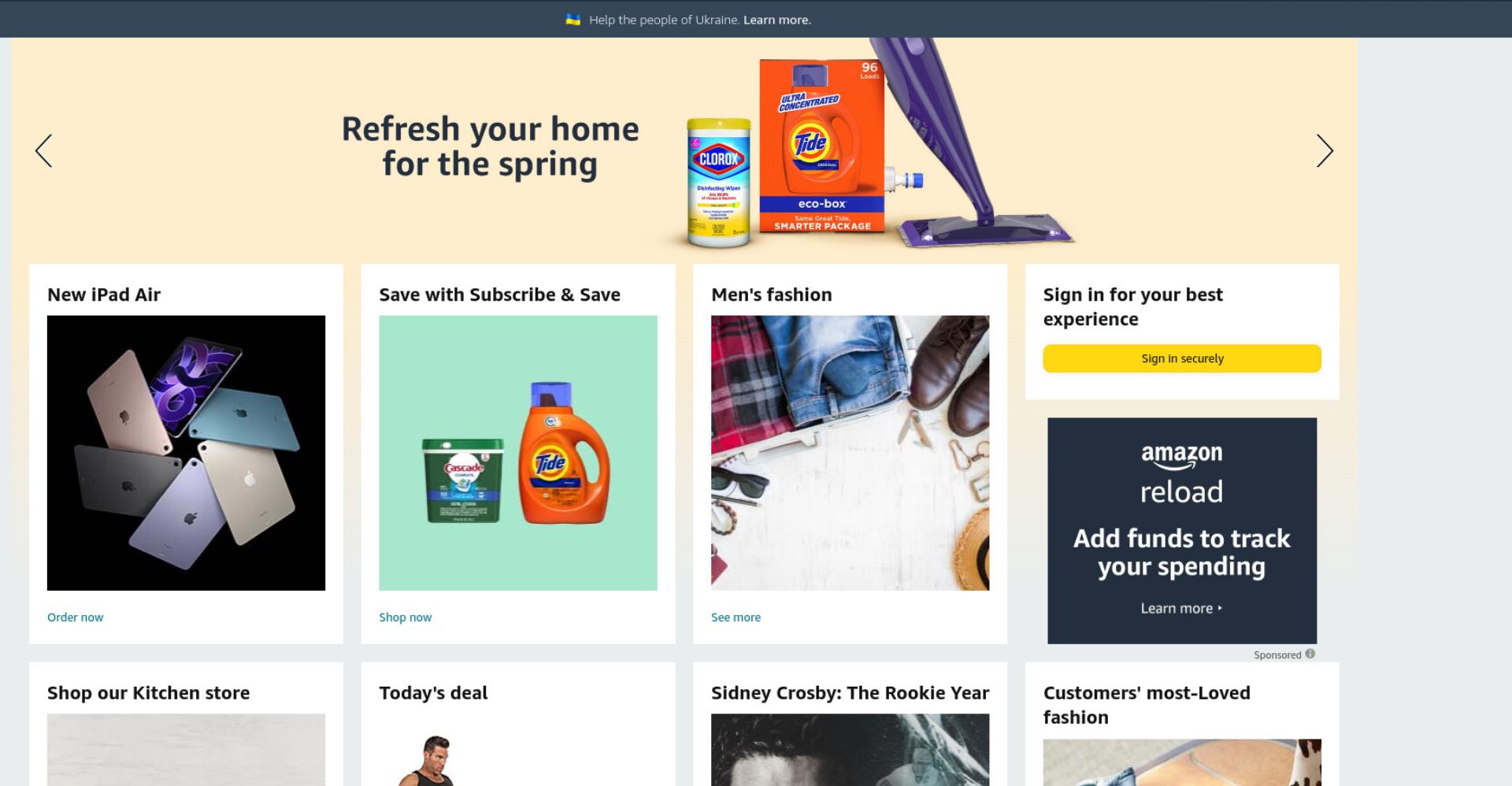1512x786 pixels.
Task: Click the Sponsored ad info icon
Action: click(1310, 654)
